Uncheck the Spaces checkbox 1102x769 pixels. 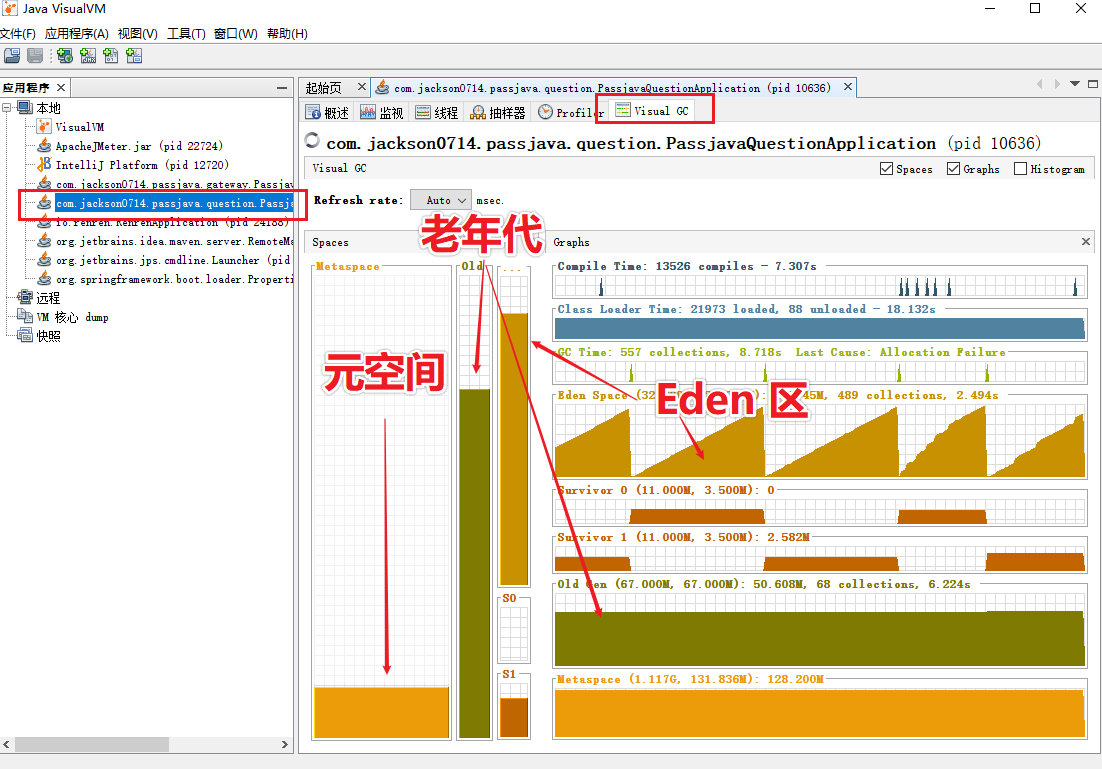886,169
